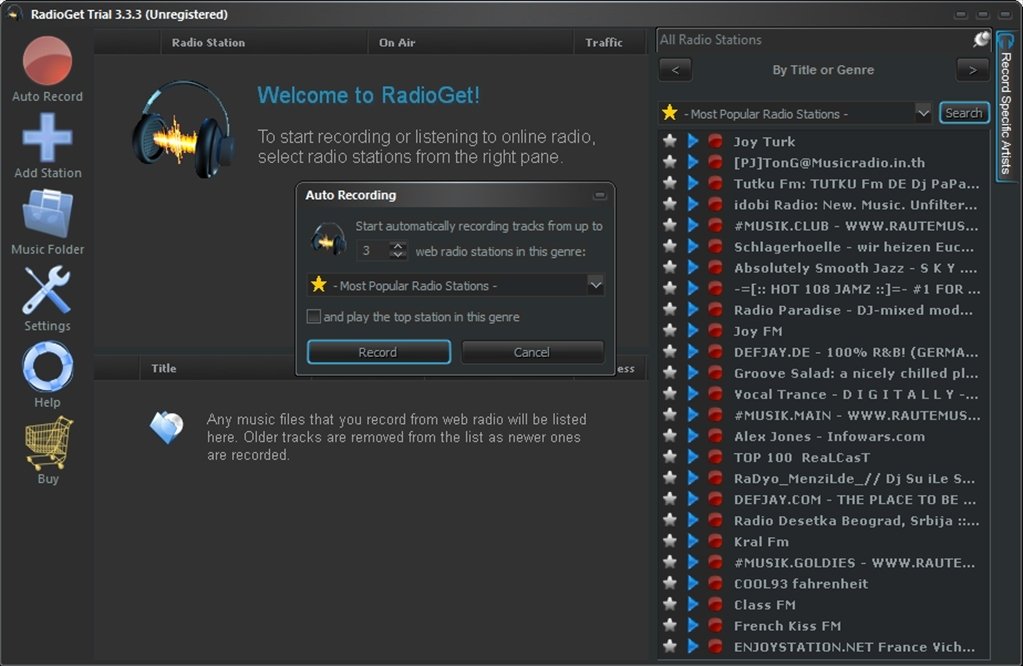Star the Alex Jones Infowars station
The width and height of the screenshot is (1023, 666).
pos(669,436)
